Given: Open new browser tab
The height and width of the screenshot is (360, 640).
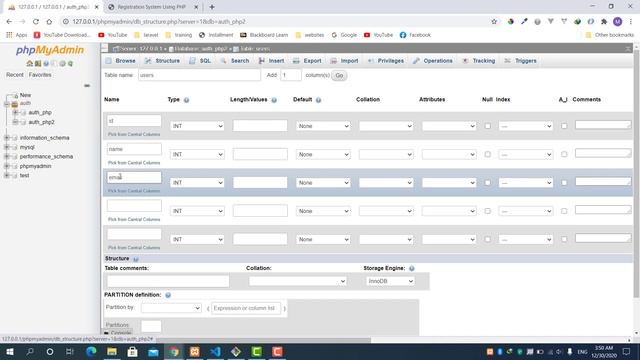Looking at the screenshot, I should click(212, 7).
